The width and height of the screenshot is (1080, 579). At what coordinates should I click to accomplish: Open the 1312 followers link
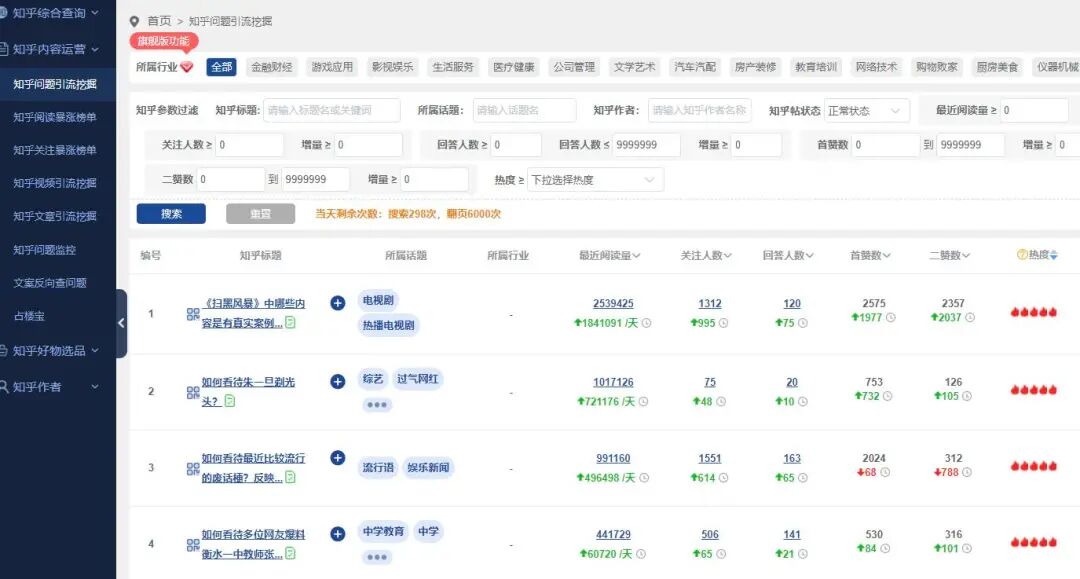tap(709, 304)
